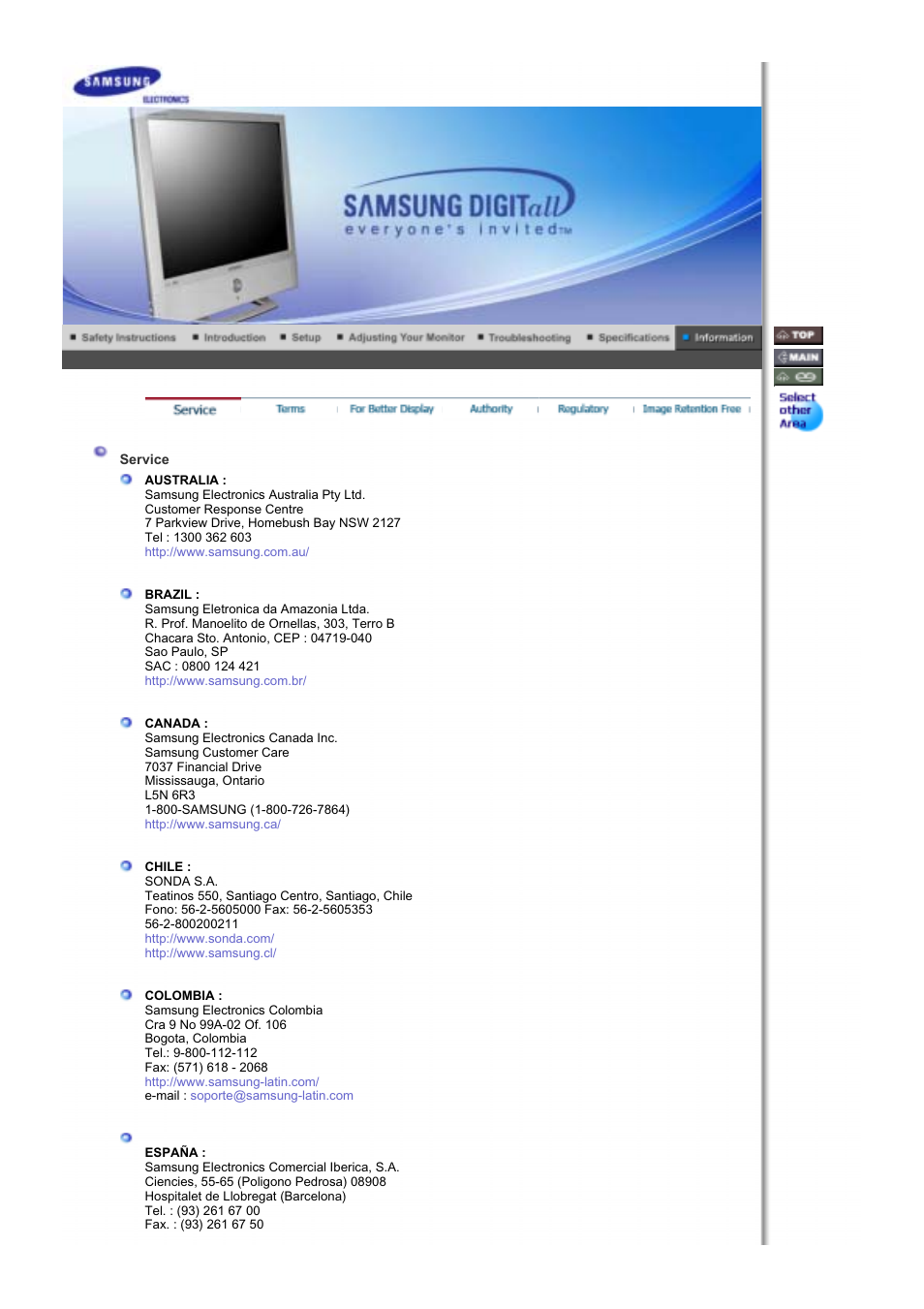
Task: Click the text 7 Parkview Drive, Homebush Bay
Action: 240,523
